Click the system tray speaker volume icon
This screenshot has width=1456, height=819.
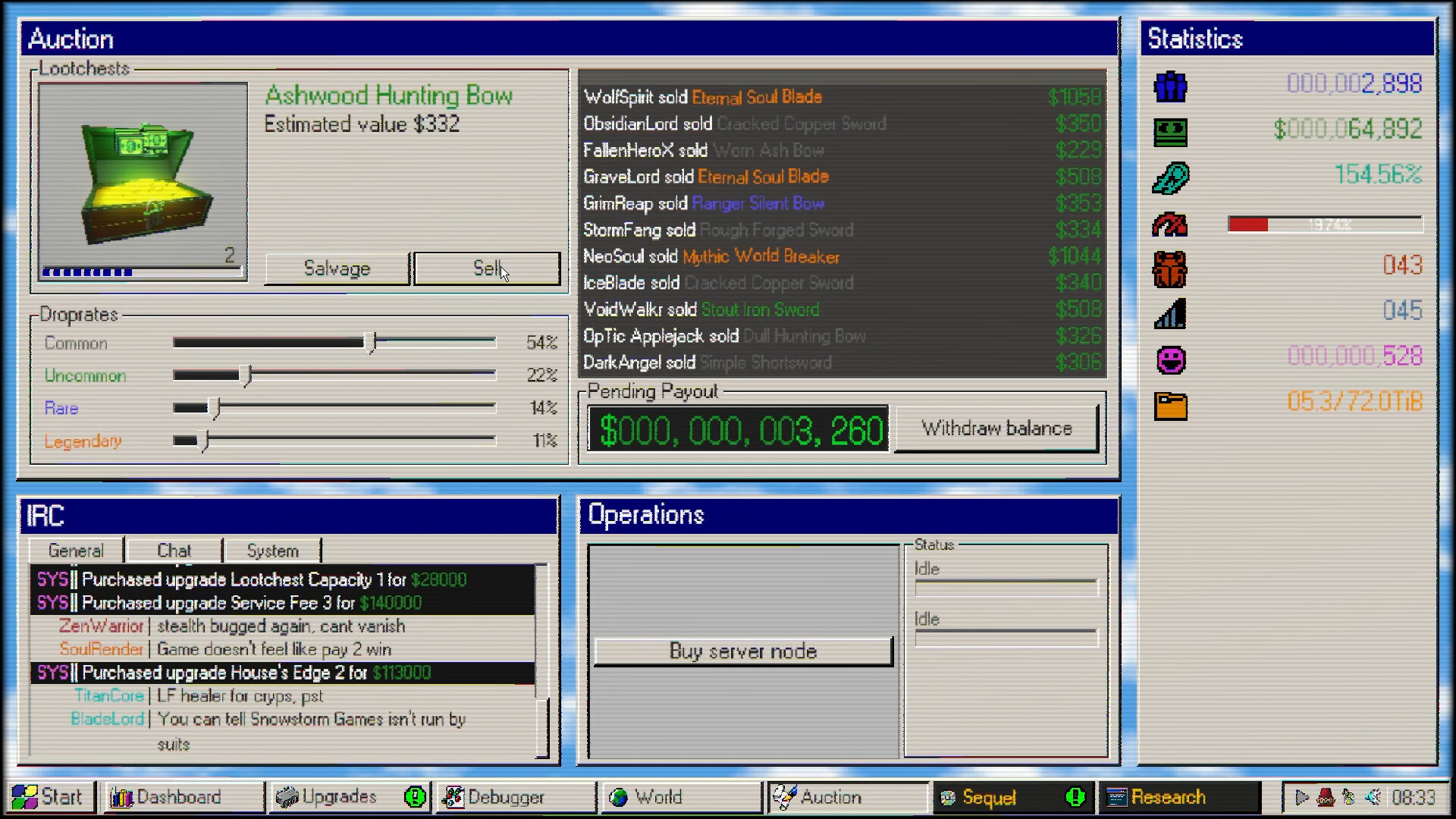coord(1373,797)
